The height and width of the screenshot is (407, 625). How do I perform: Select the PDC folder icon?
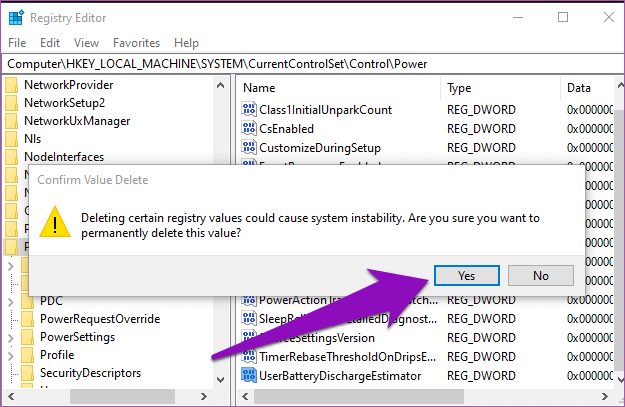(x=28, y=301)
